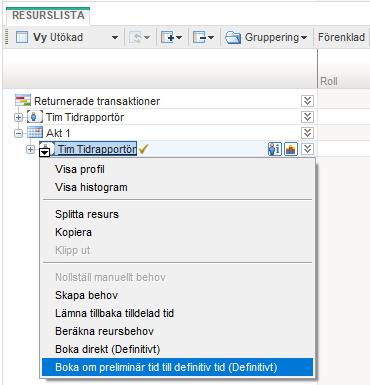Screen dimensions: 370x385
Task: Select the highlighted Tim Tidrapportör under Akt 1
Action: coord(97,149)
